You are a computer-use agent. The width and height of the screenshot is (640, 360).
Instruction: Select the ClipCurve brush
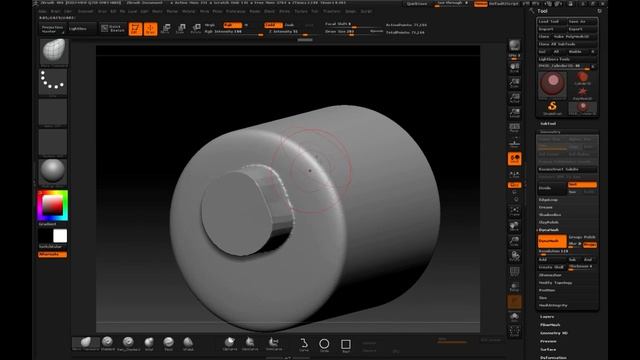tap(230, 343)
